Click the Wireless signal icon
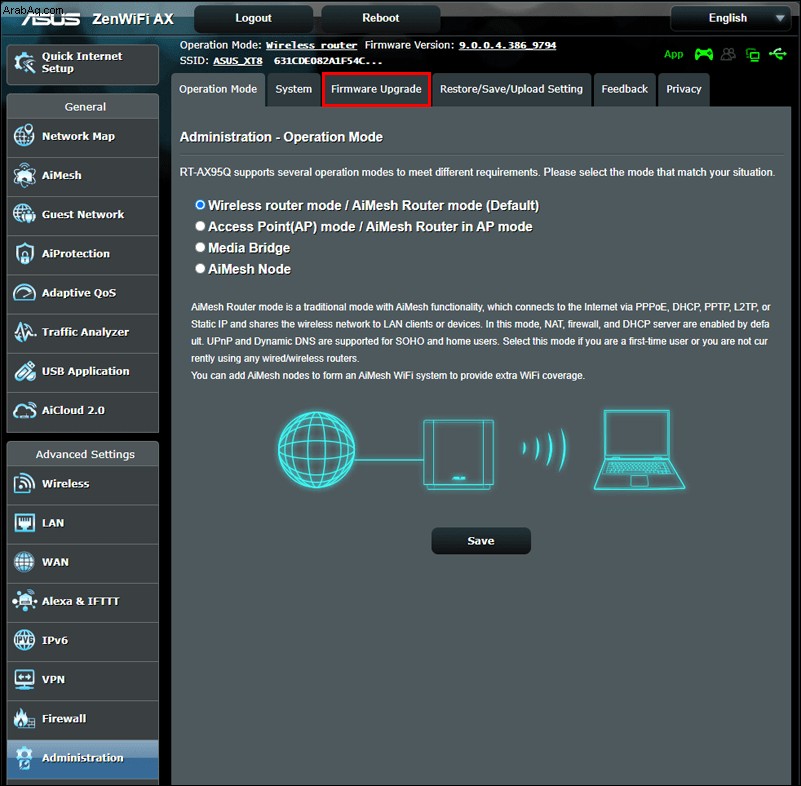This screenshot has width=801, height=786. pos(24,483)
